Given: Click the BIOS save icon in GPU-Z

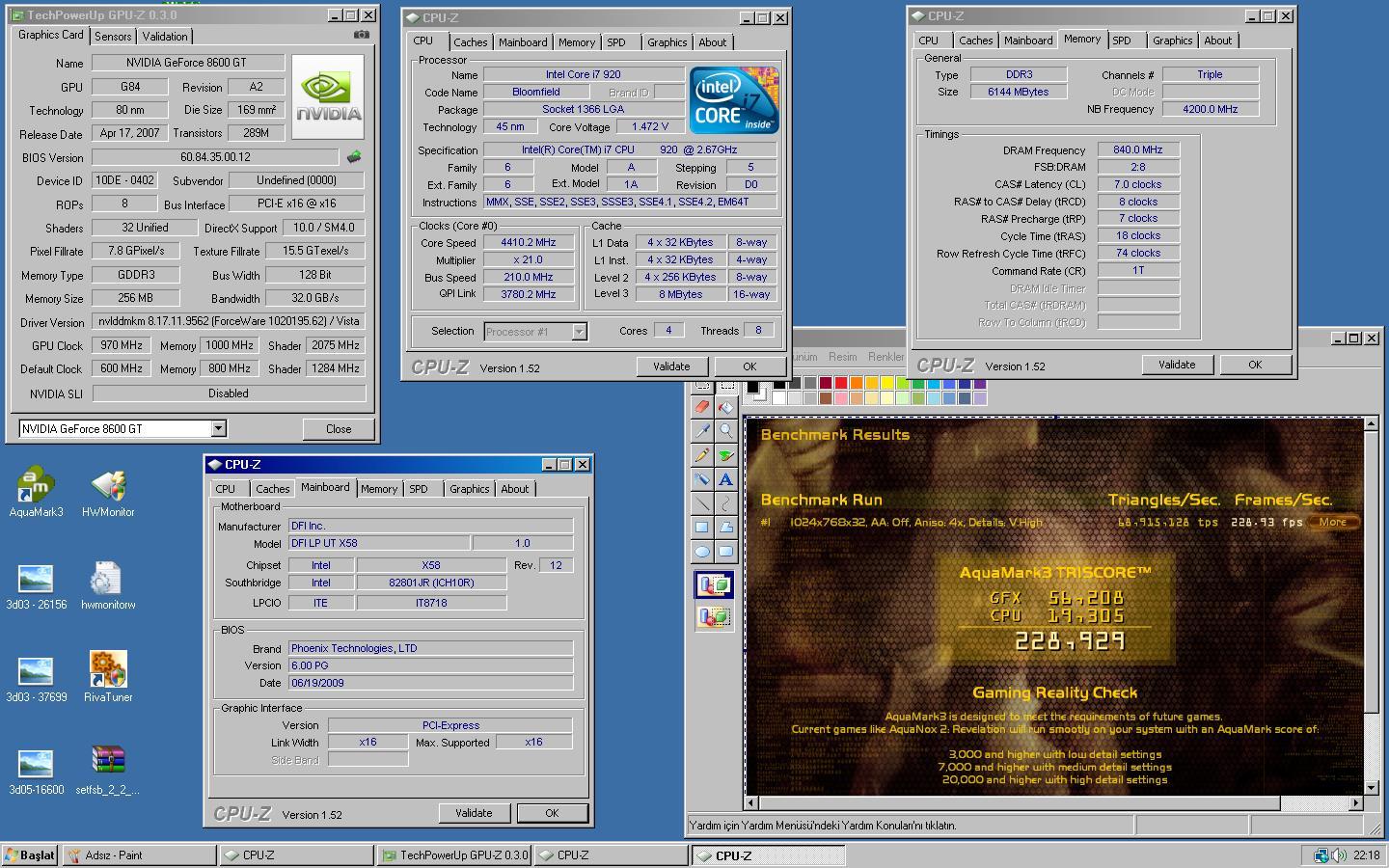Looking at the screenshot, I should [354, 156].
